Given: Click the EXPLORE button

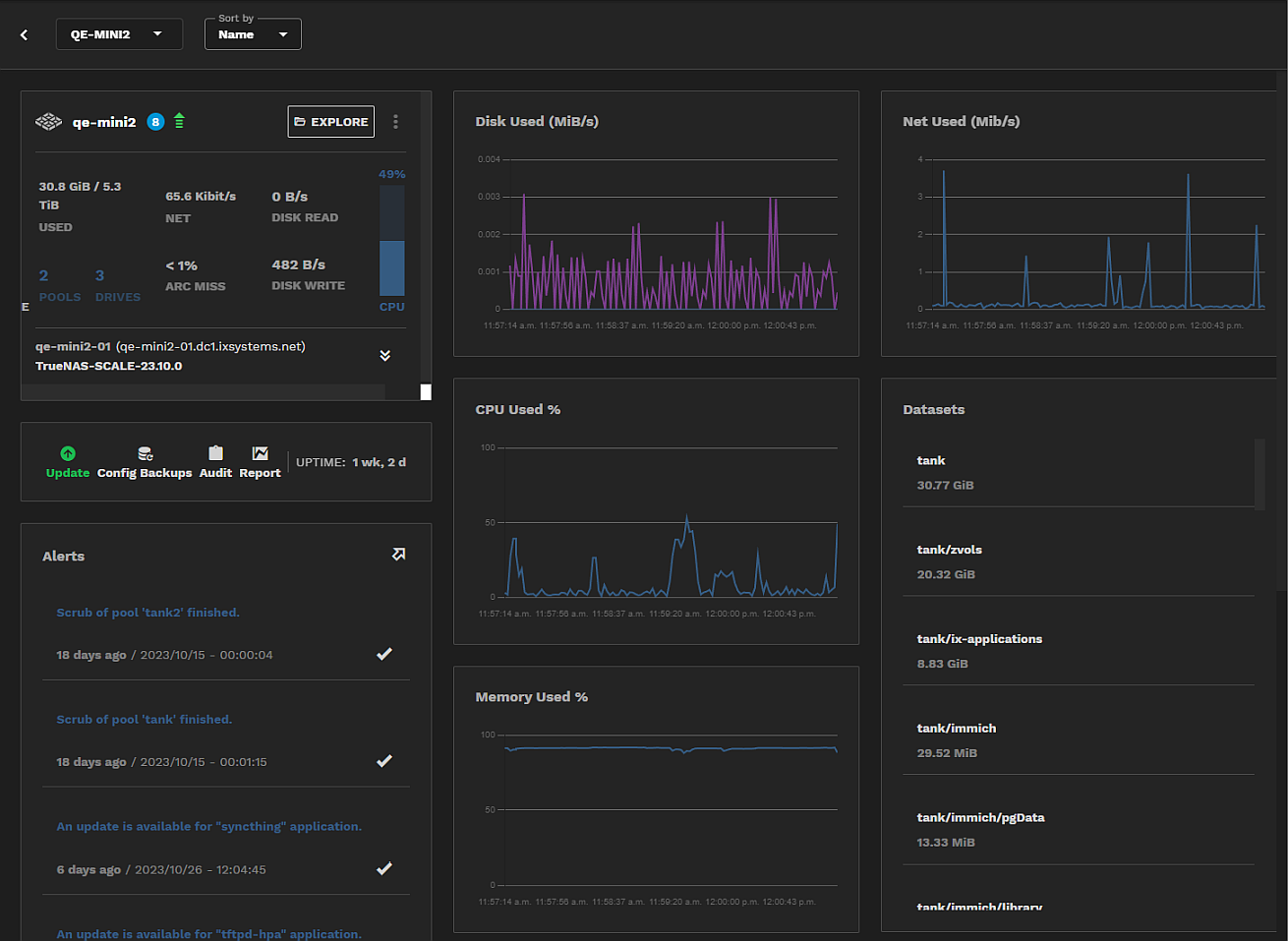Looking at the screenshot, I should coord(330,122).
